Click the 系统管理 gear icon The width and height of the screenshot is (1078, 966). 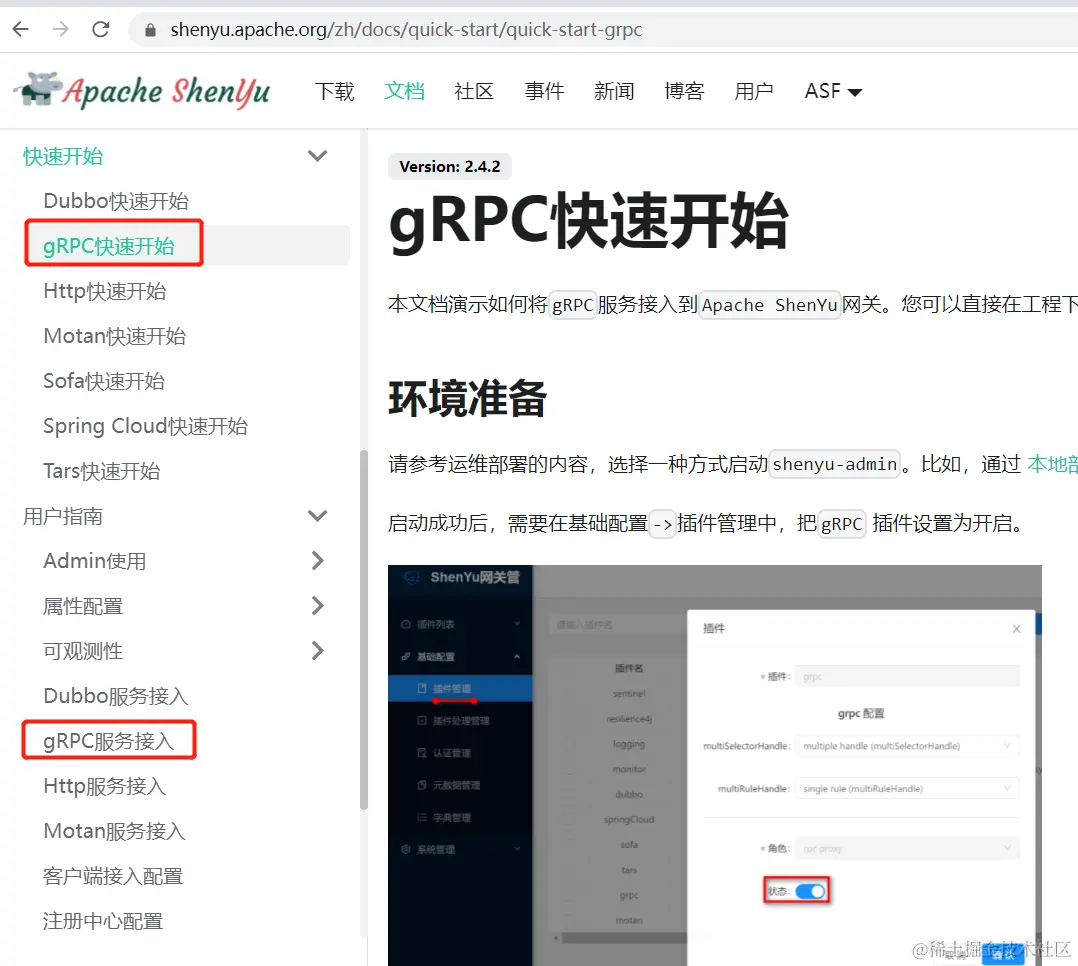[405, 849]
